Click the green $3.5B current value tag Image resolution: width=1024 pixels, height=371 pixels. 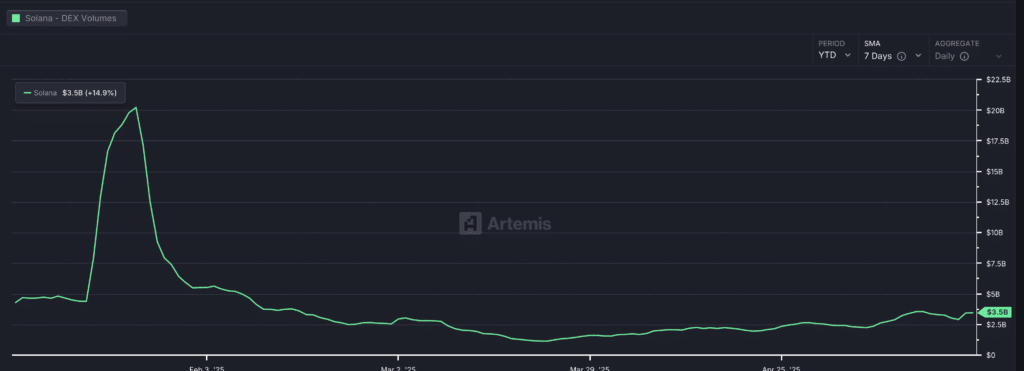tap(997, 312)
